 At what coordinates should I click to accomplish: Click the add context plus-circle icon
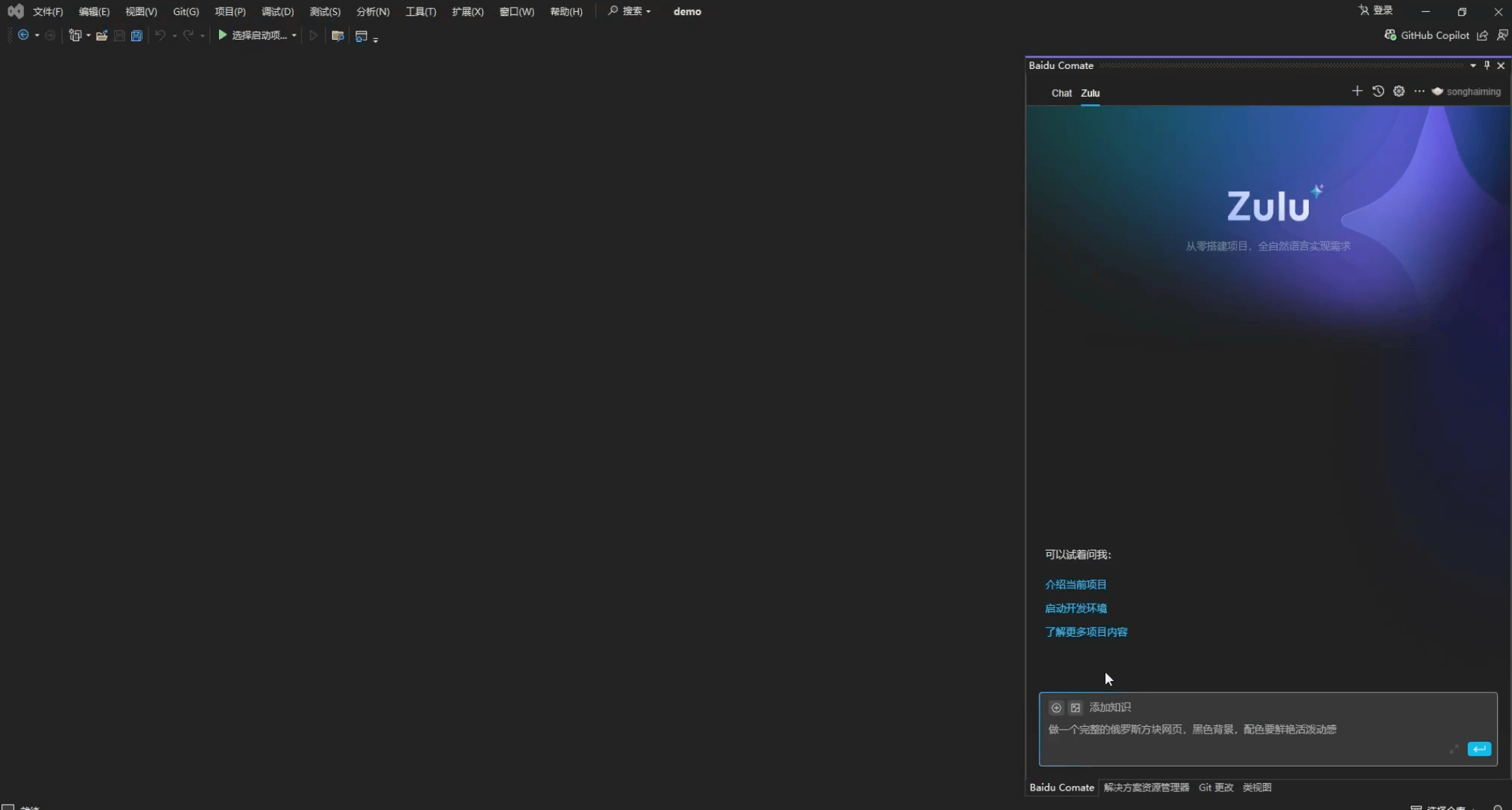[1056, 707]
